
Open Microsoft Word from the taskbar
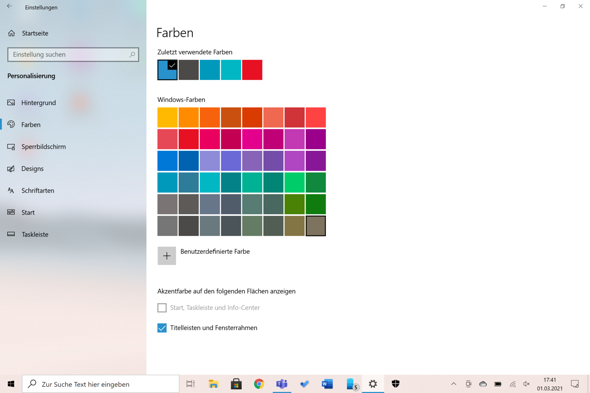pyautogui.click(x=327, y=384)
